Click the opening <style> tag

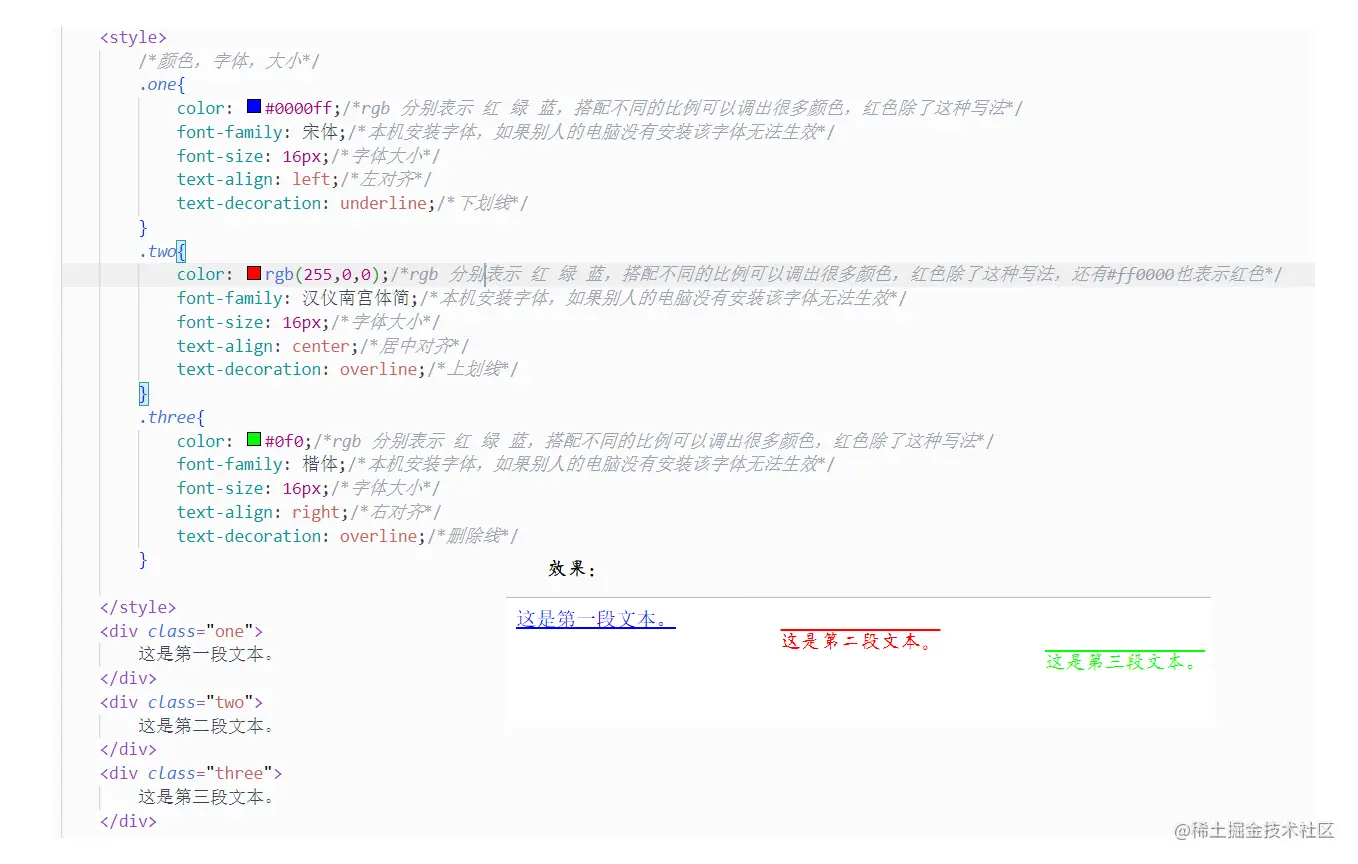tap(133, 37)
